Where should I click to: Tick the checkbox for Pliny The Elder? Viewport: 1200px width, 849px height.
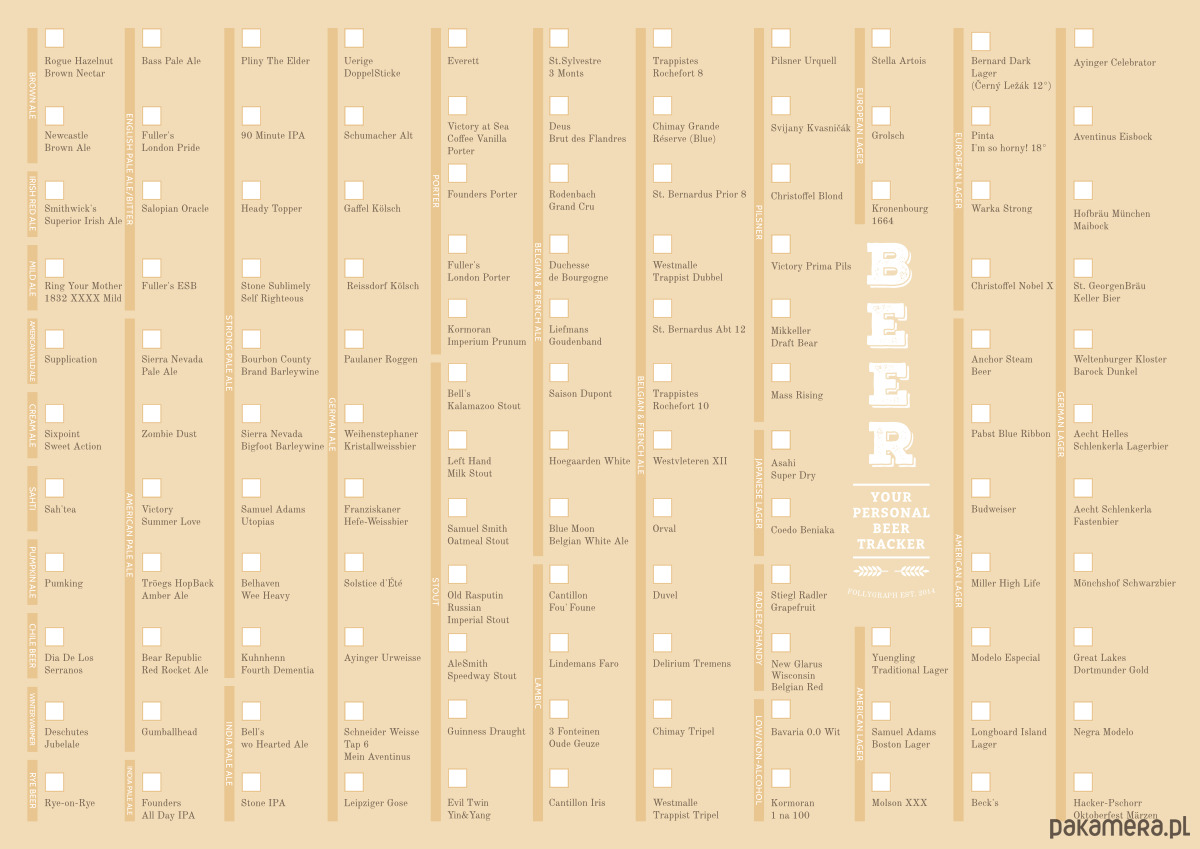point(251,38)
